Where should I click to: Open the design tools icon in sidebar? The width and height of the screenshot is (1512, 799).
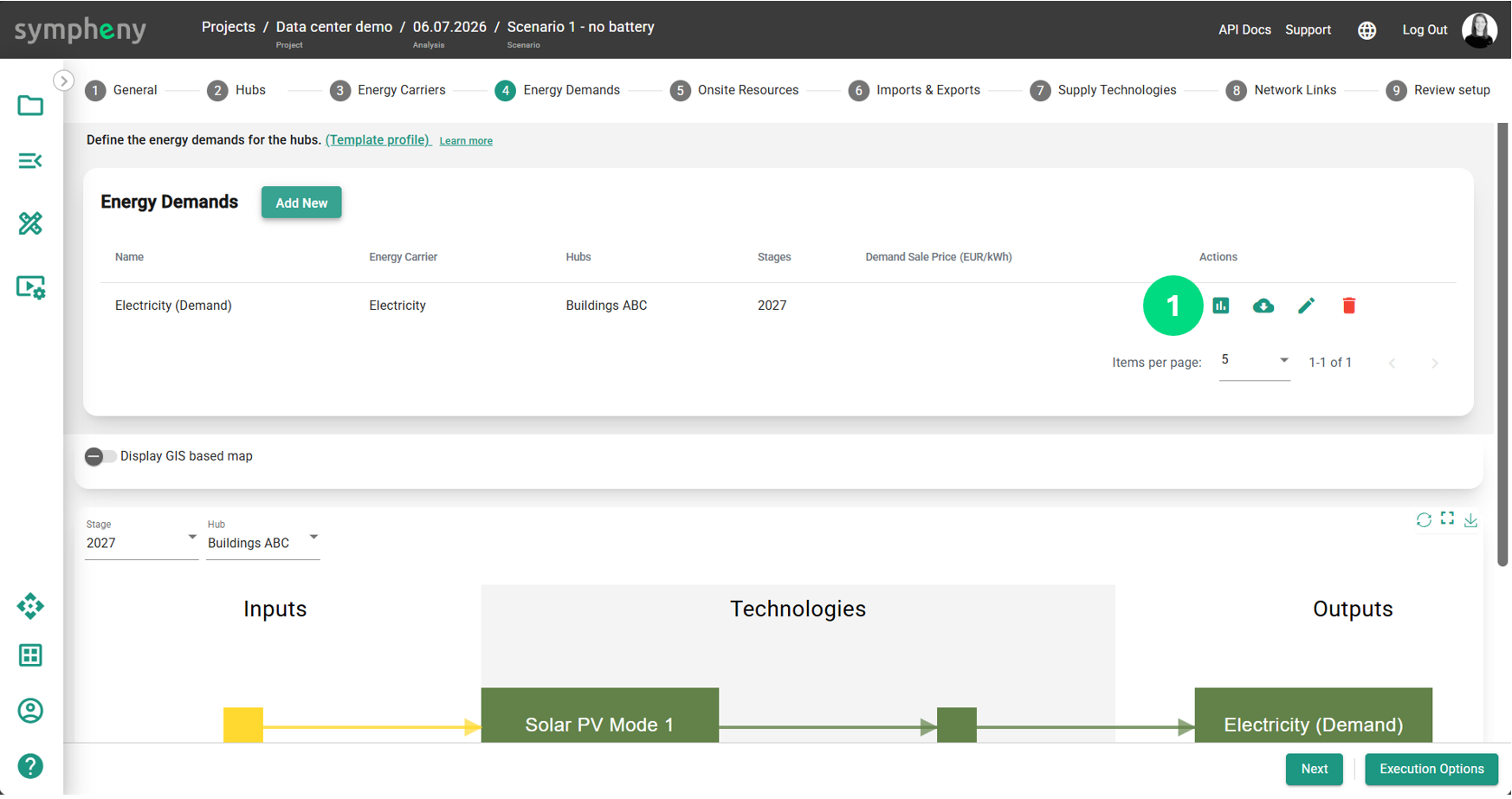[30, 224]
